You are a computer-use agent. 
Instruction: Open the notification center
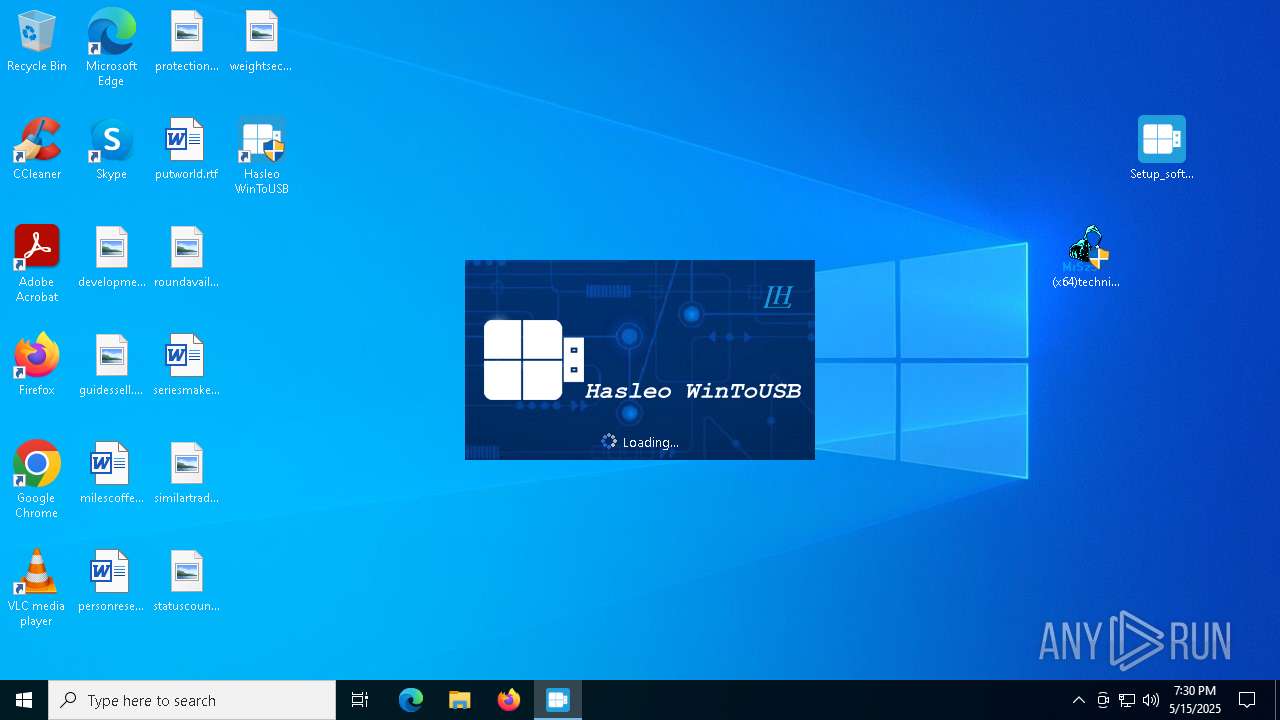point(1247,700)
